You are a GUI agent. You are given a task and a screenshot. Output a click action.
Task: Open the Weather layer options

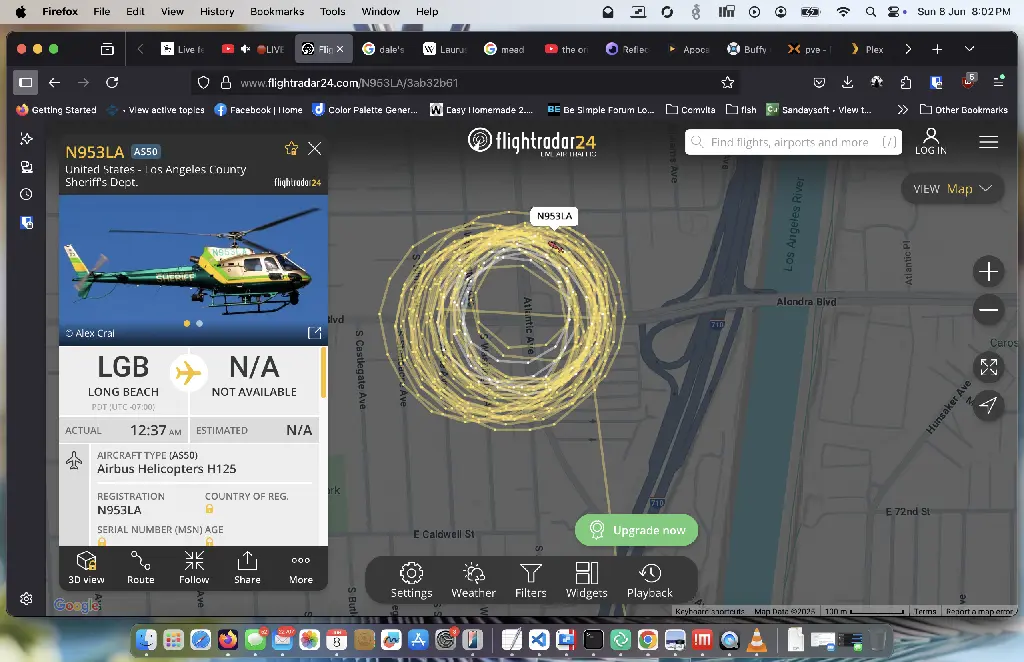pos(473,580)
